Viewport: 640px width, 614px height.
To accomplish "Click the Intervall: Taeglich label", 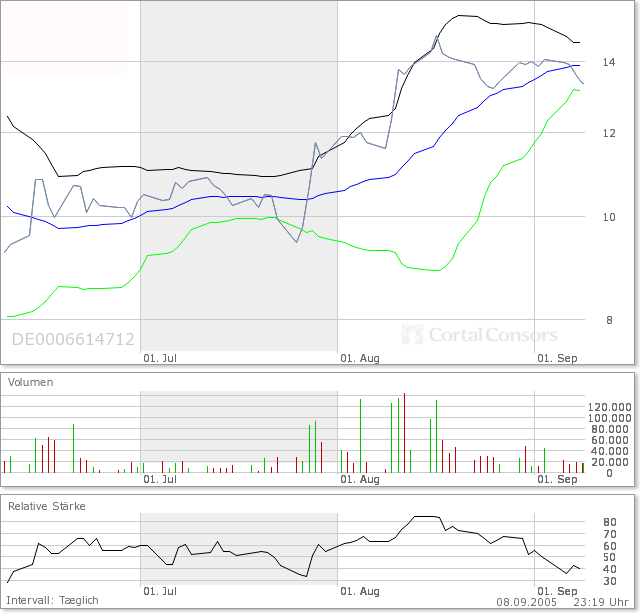I will click(53, 600).
